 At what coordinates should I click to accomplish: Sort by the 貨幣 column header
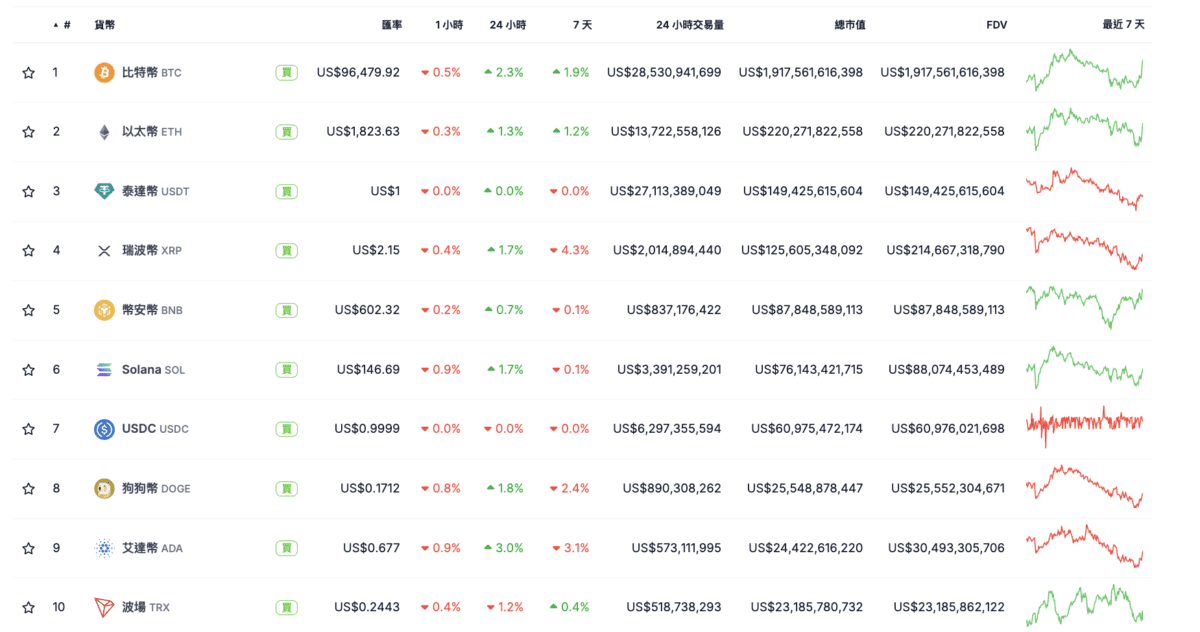point(104,24)
